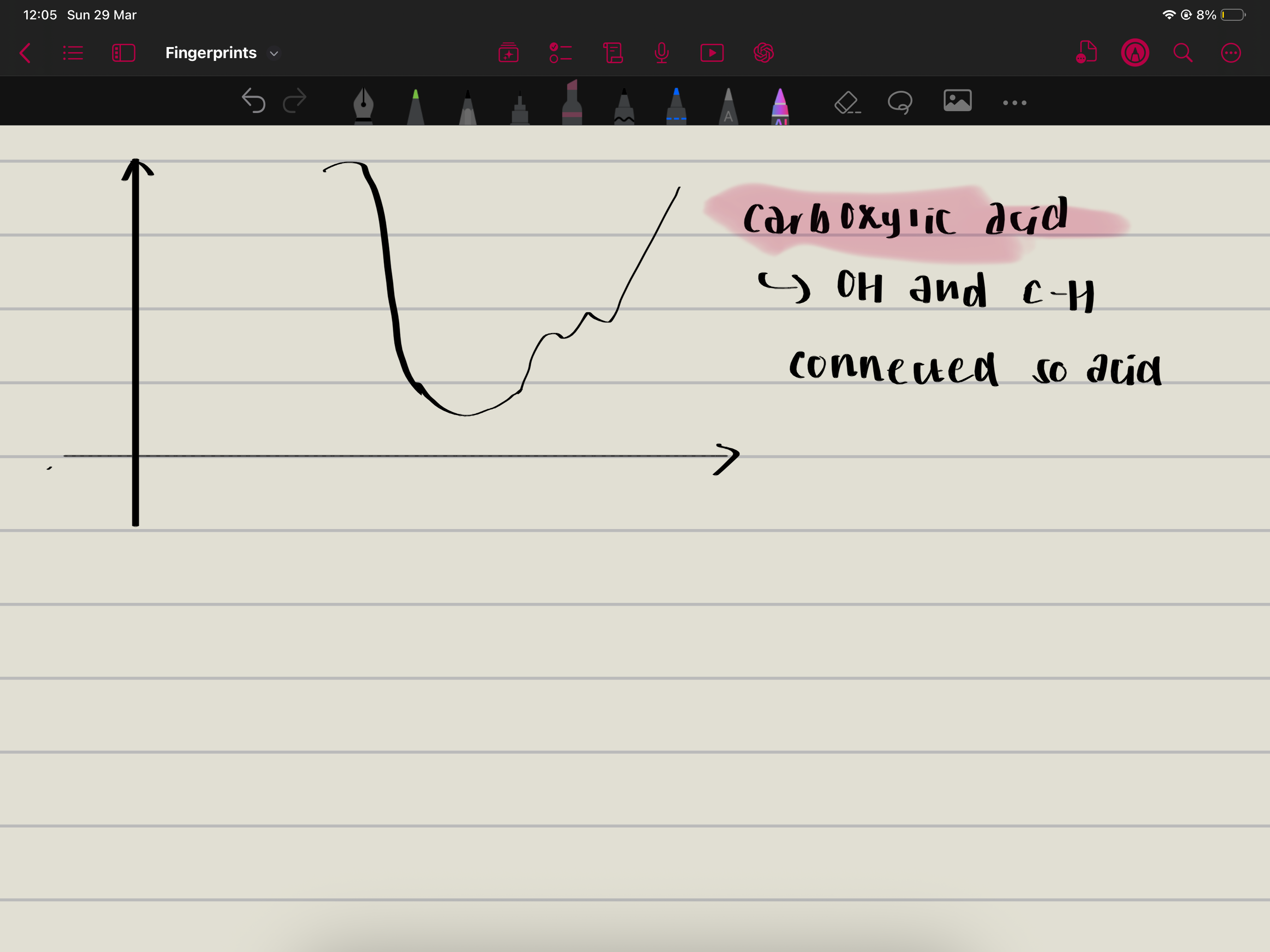The image size is (1270, 952).
Task: Start audio recording with the microphone
Action: 661,54
